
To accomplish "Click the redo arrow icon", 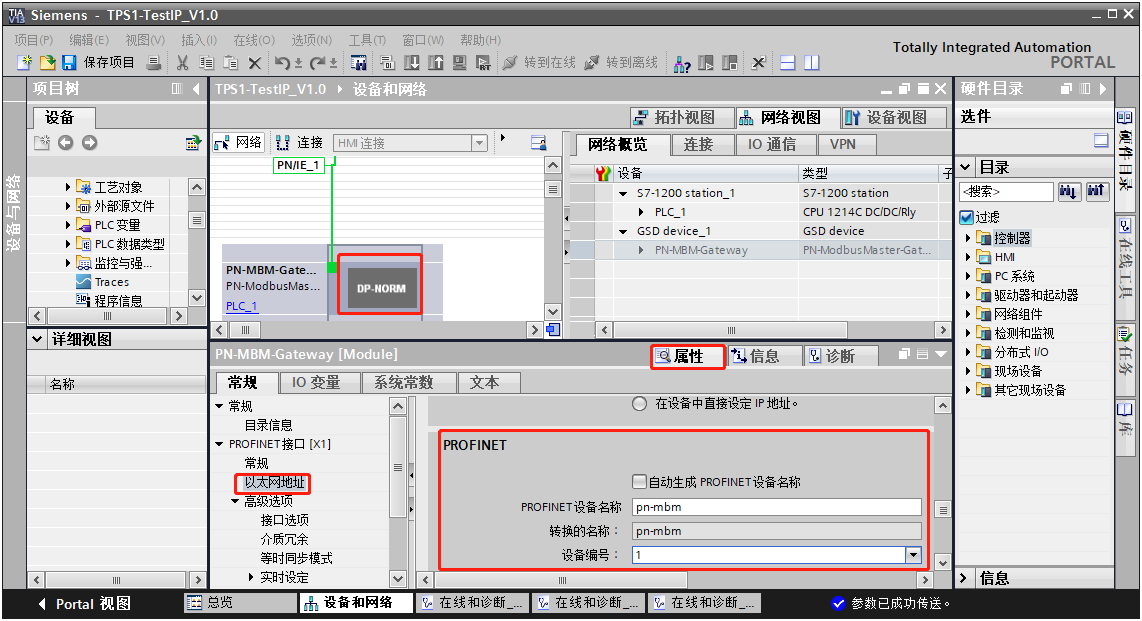I will (318, 63).
